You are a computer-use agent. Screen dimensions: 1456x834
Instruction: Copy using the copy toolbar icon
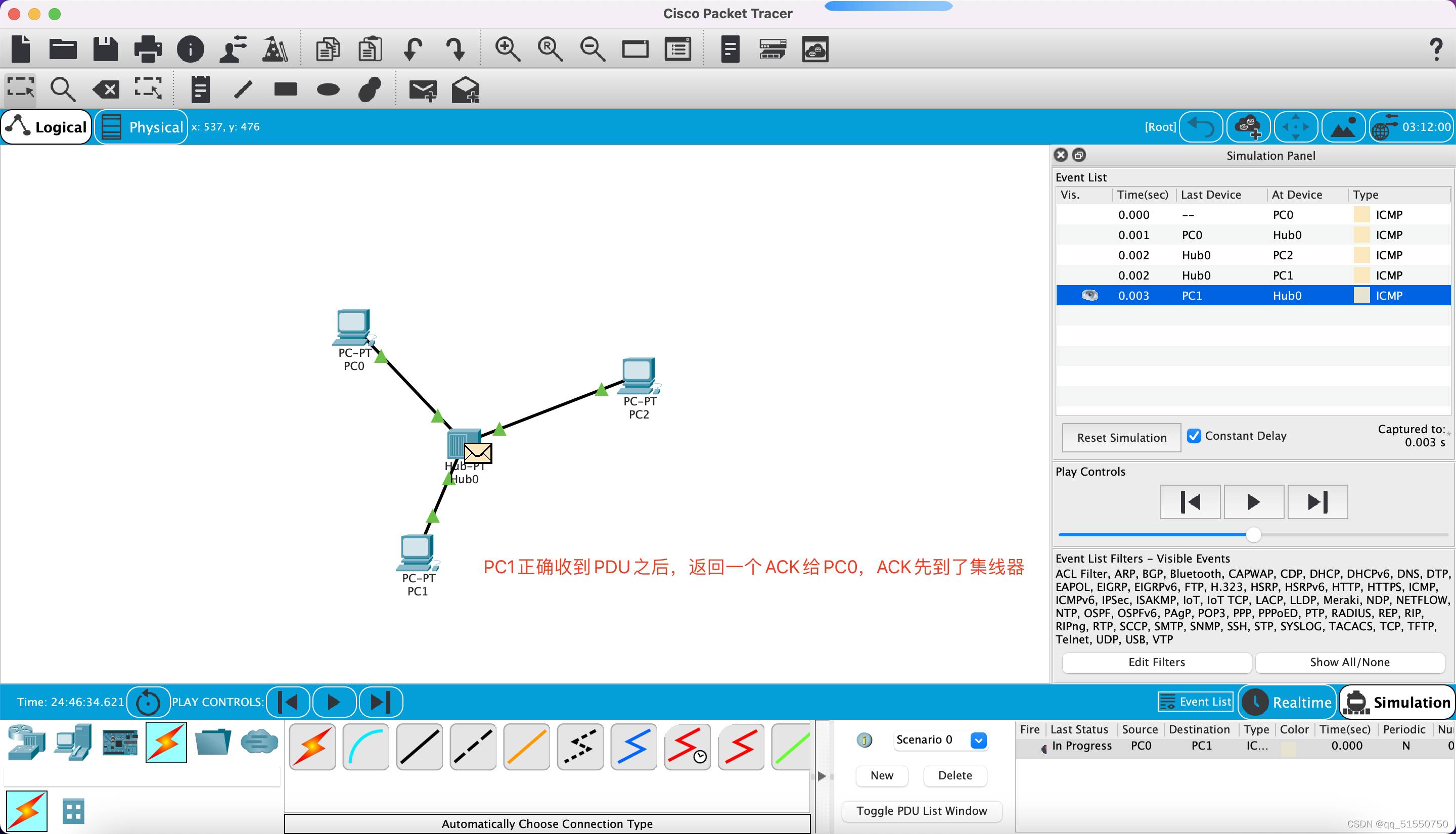pos(328,49)
